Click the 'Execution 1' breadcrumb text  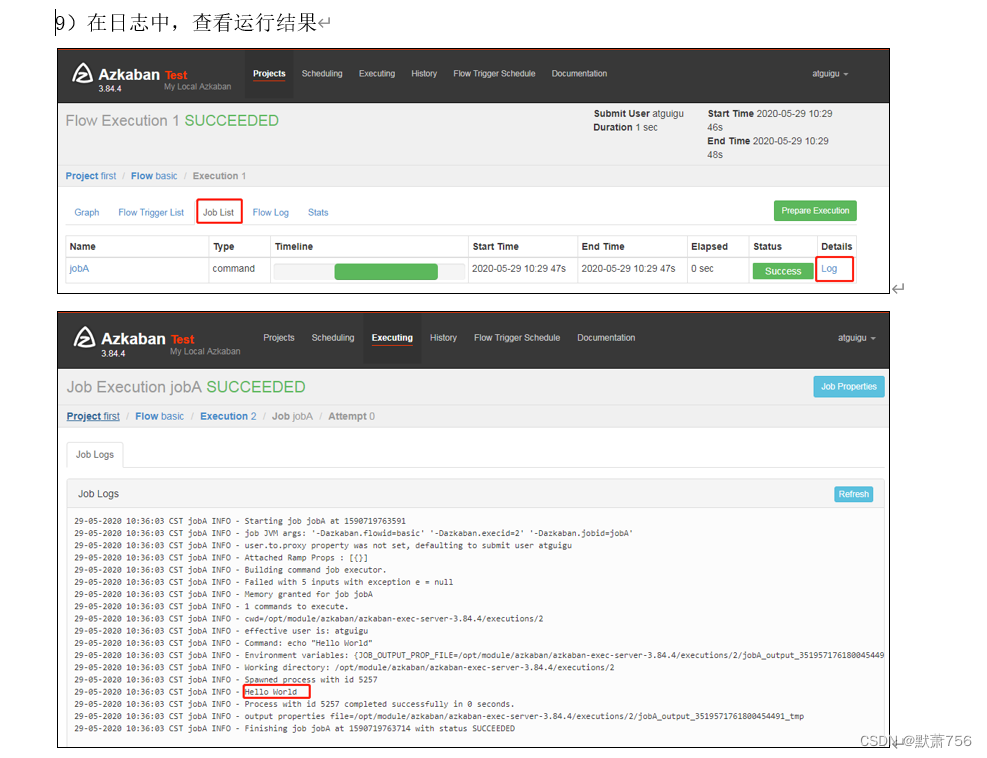click(219, 176)
